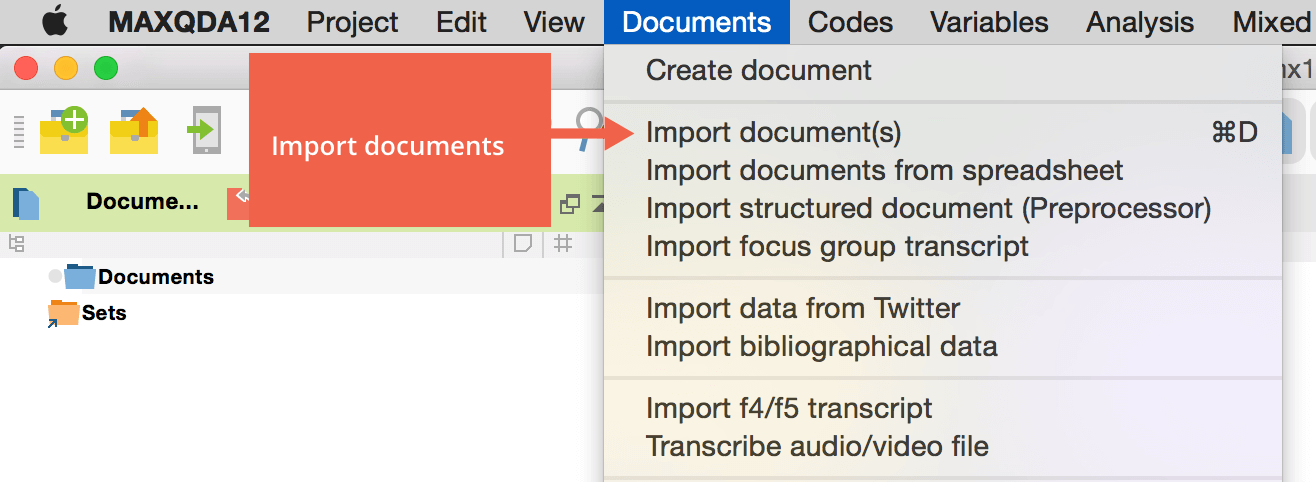This screenshot has width=1316, height=482.
Task: Open the Edit menu
Action: point(462,22)
